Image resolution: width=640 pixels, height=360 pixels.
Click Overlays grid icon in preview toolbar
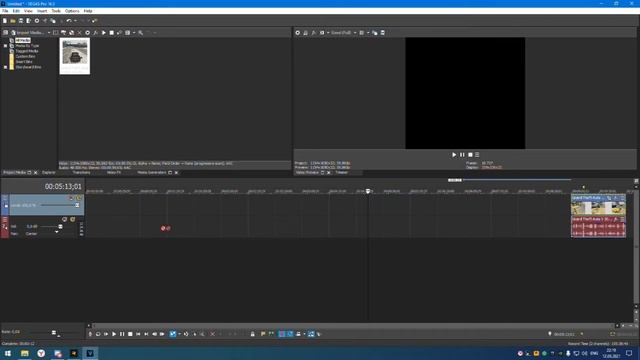point(362,33)
